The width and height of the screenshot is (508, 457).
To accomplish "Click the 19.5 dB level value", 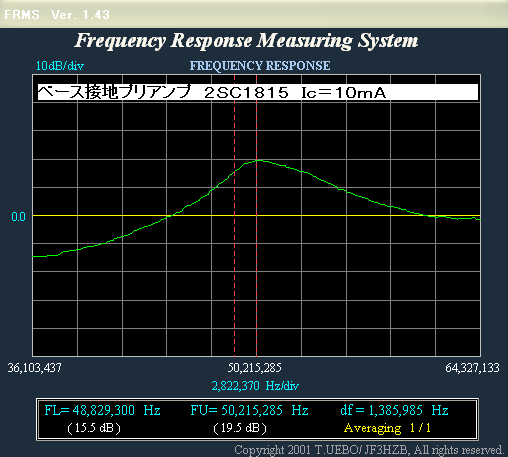I will 240,428.
